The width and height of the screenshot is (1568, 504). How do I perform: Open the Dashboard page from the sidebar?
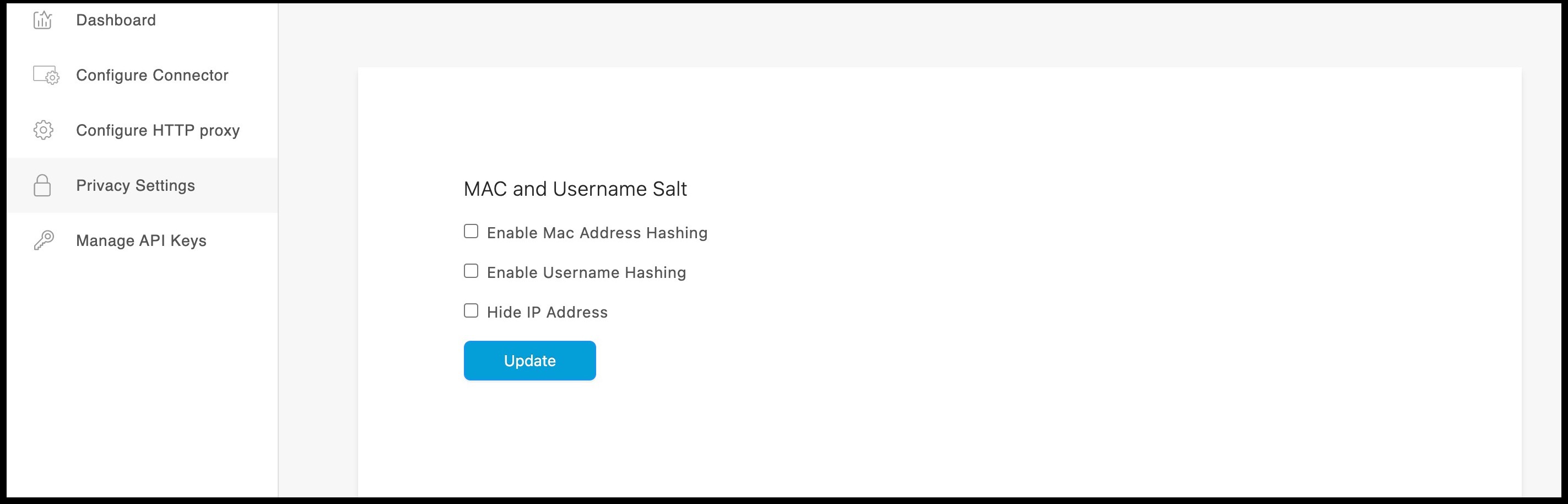tap(115, 19)
